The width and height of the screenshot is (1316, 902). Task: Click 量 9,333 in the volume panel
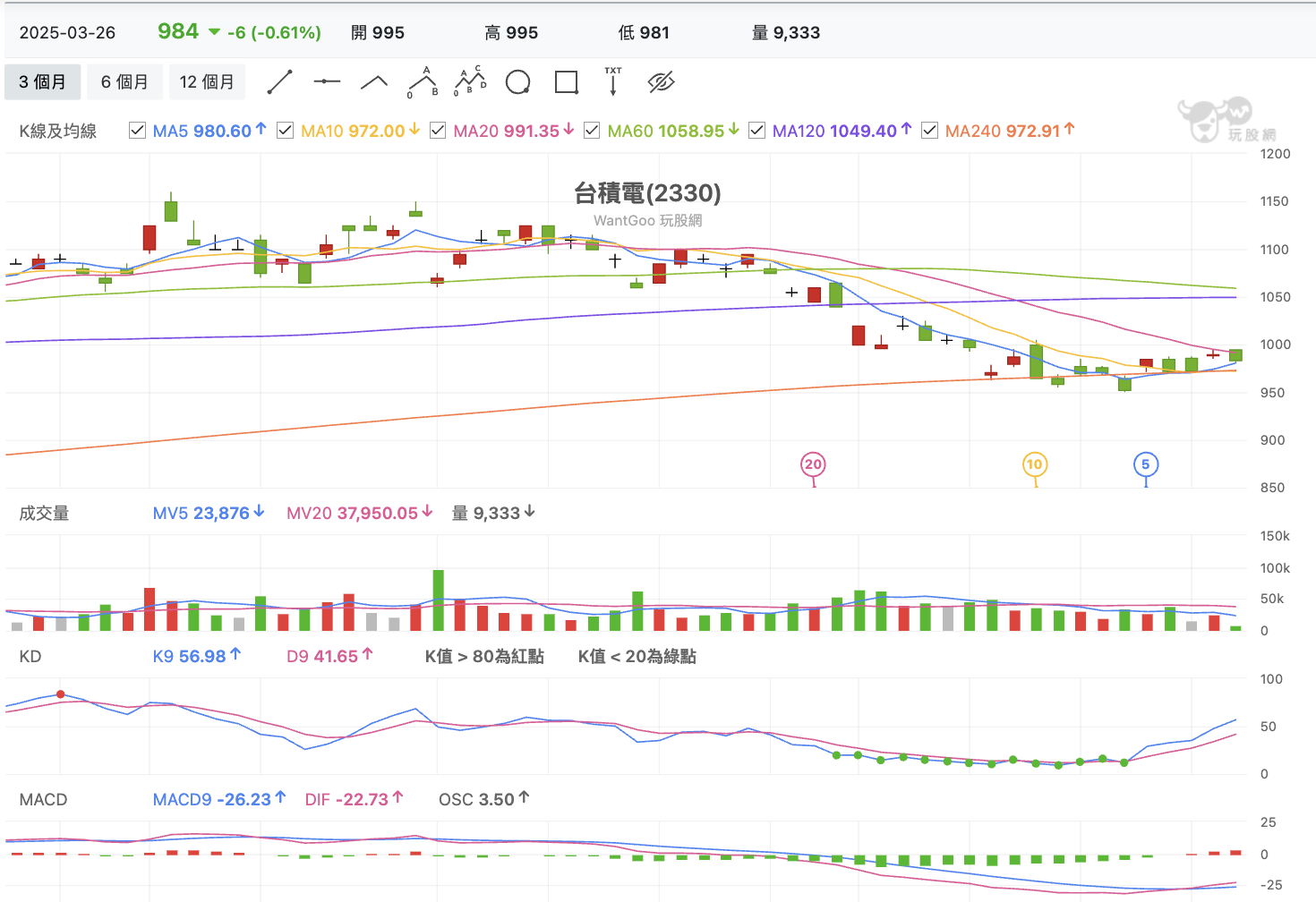coord(486,513)
